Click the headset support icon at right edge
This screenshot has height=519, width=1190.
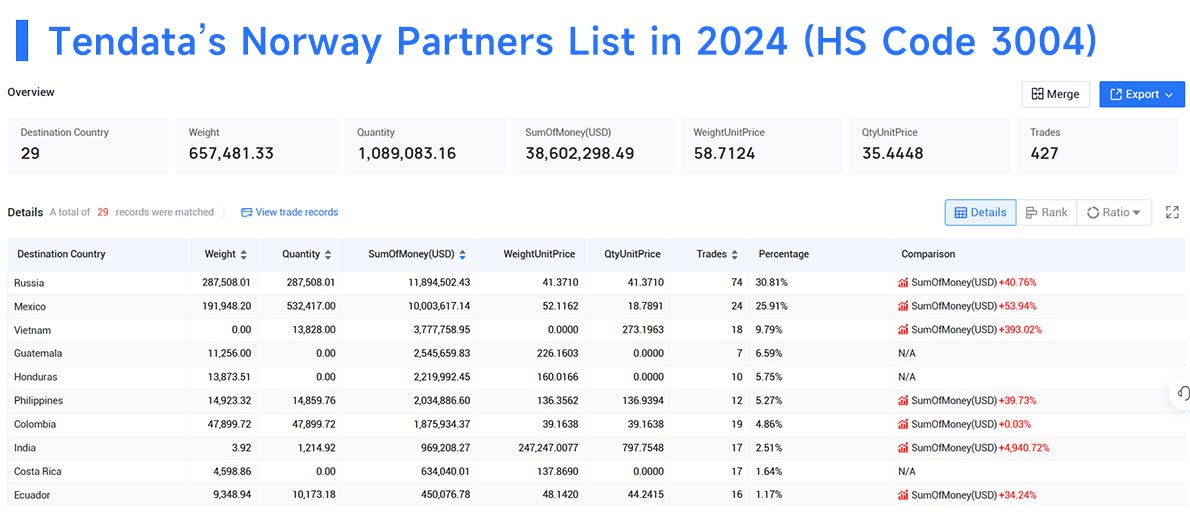pos(1182,393)
